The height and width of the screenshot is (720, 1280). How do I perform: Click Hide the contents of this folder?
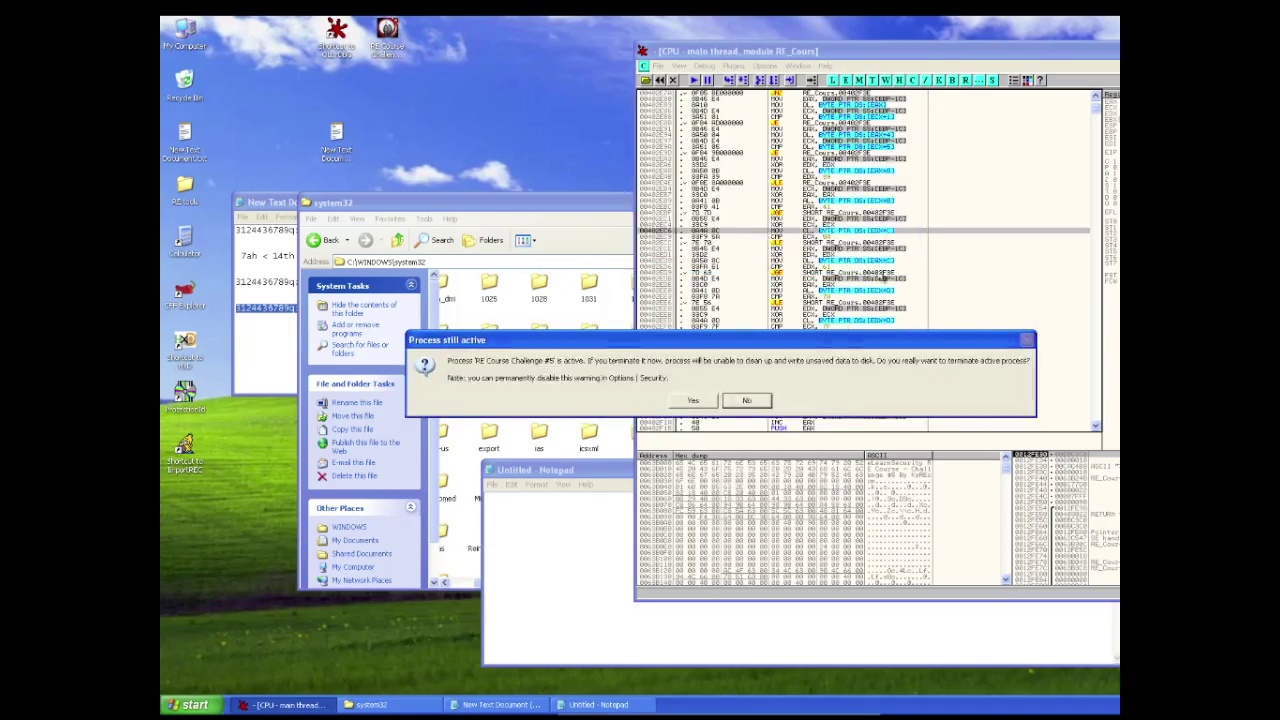[364, 309]
